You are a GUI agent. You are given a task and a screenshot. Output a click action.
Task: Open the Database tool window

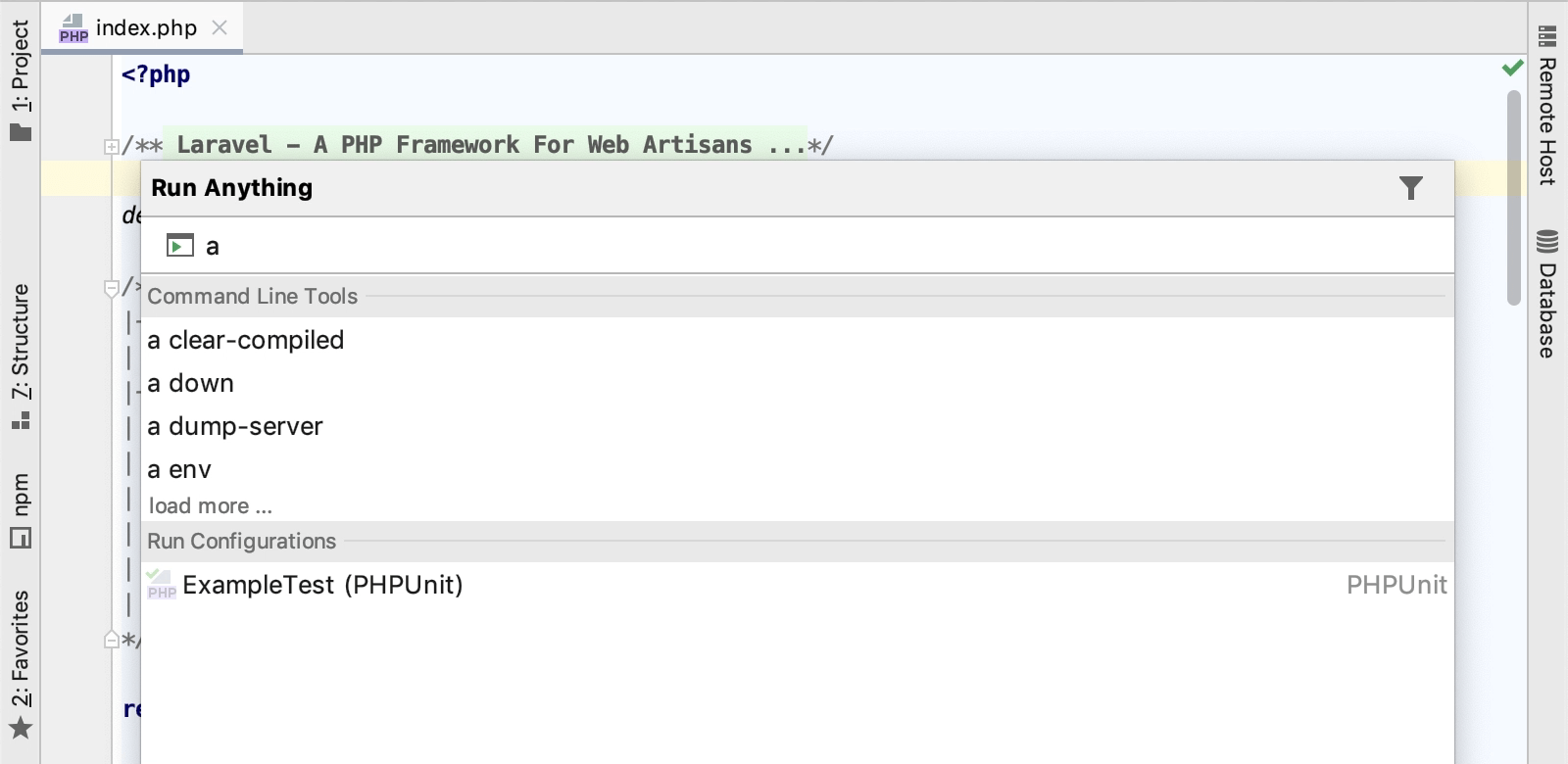tap(1547, 294)
